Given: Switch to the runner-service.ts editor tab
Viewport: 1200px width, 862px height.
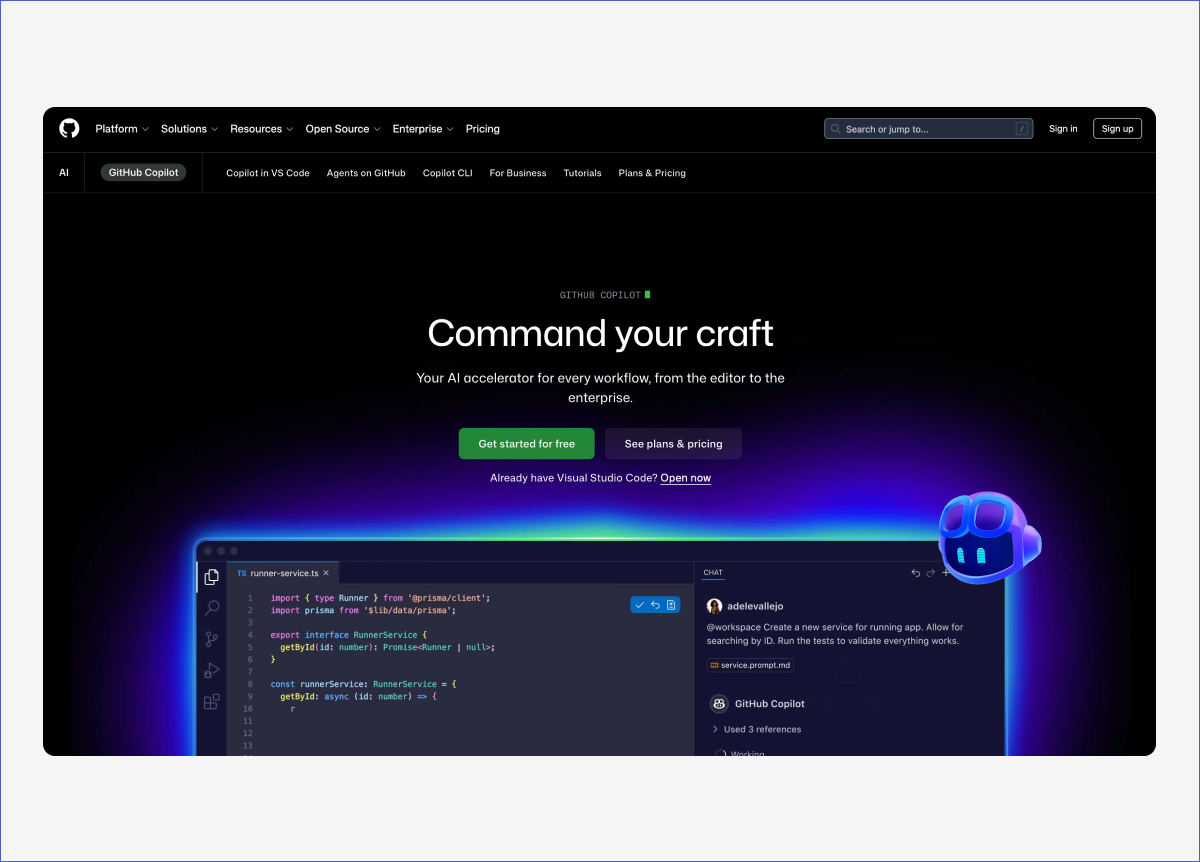Looking at the screenshot, I should (x=284, y=573).
